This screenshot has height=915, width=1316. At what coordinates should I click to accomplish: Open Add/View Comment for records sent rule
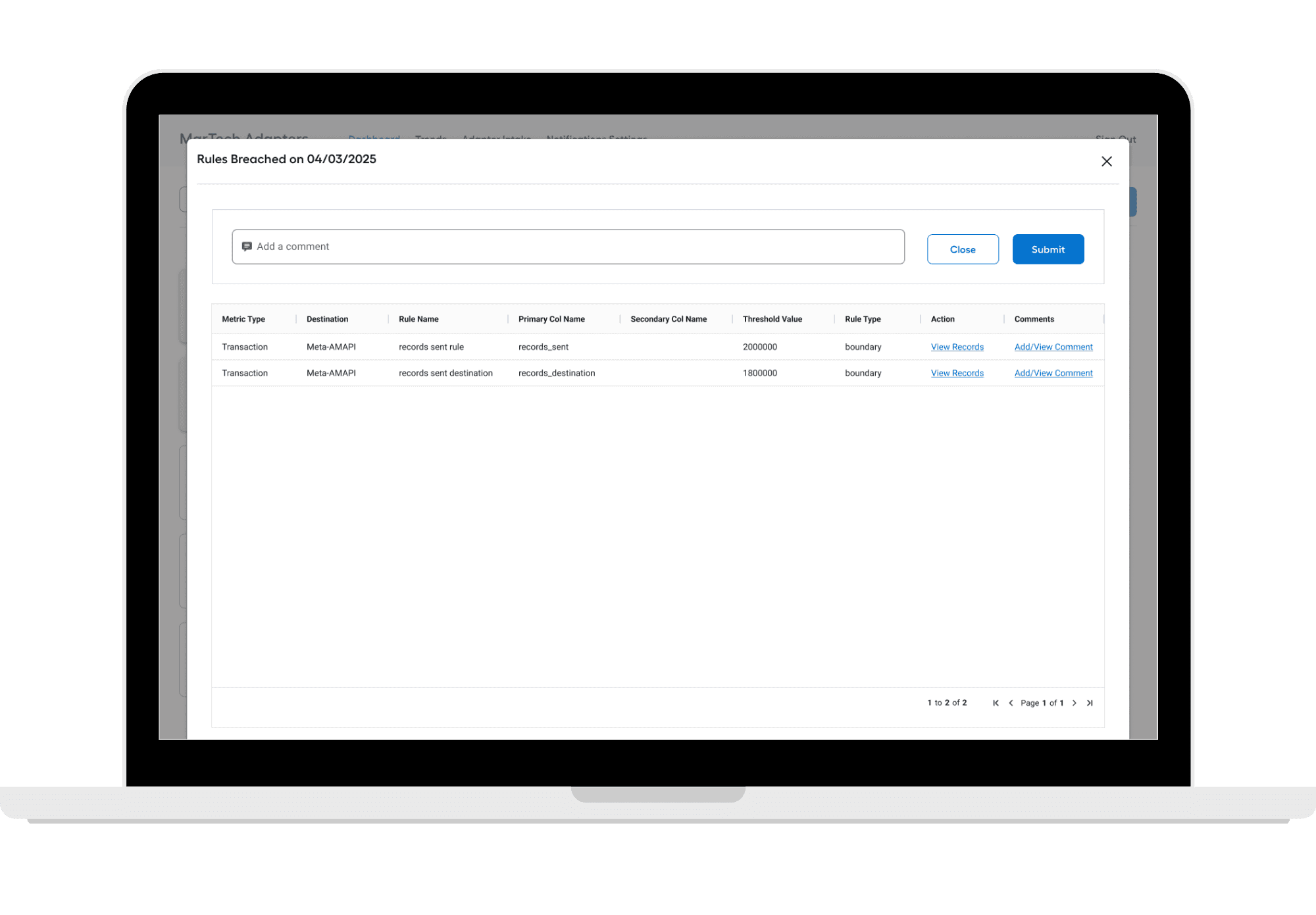click(x=1053, y=347)
